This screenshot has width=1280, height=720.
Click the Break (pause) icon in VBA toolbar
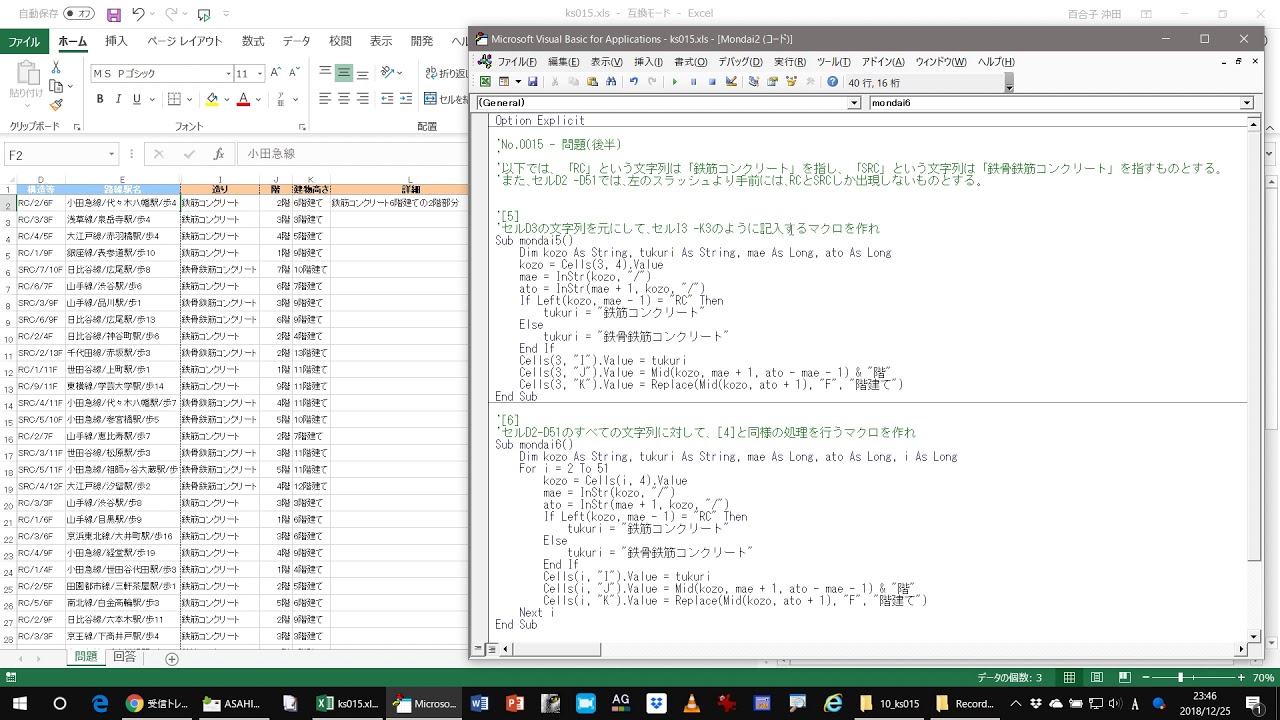click(x=694, y=82)
